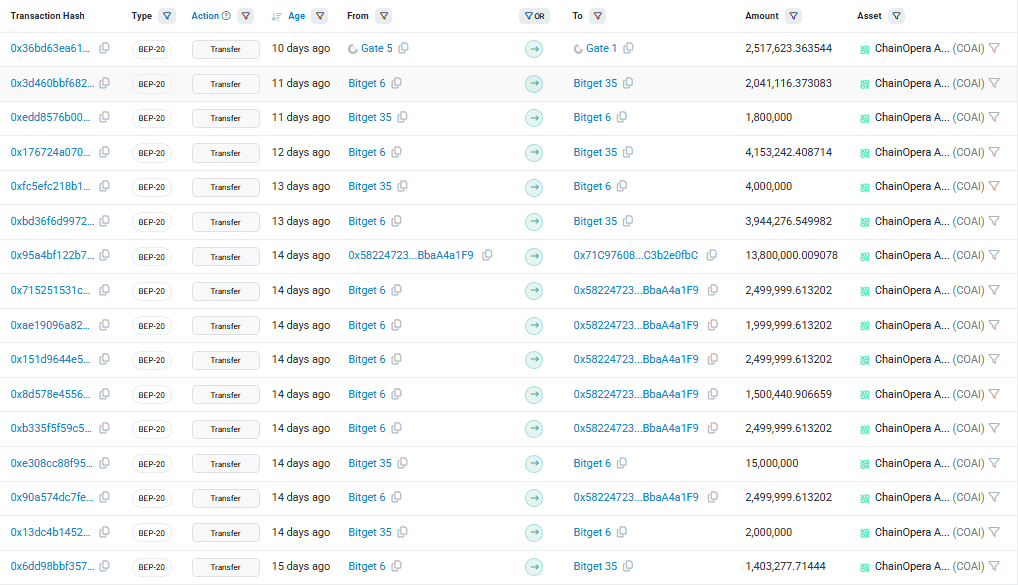Open the Asset column filter
1018x585 pixels.
click(x=896, y=16)
